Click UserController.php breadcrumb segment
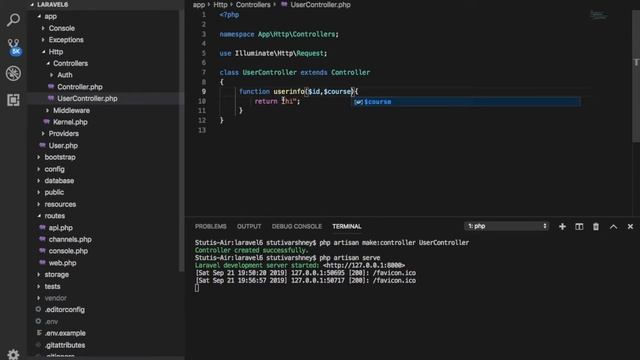 320,5
